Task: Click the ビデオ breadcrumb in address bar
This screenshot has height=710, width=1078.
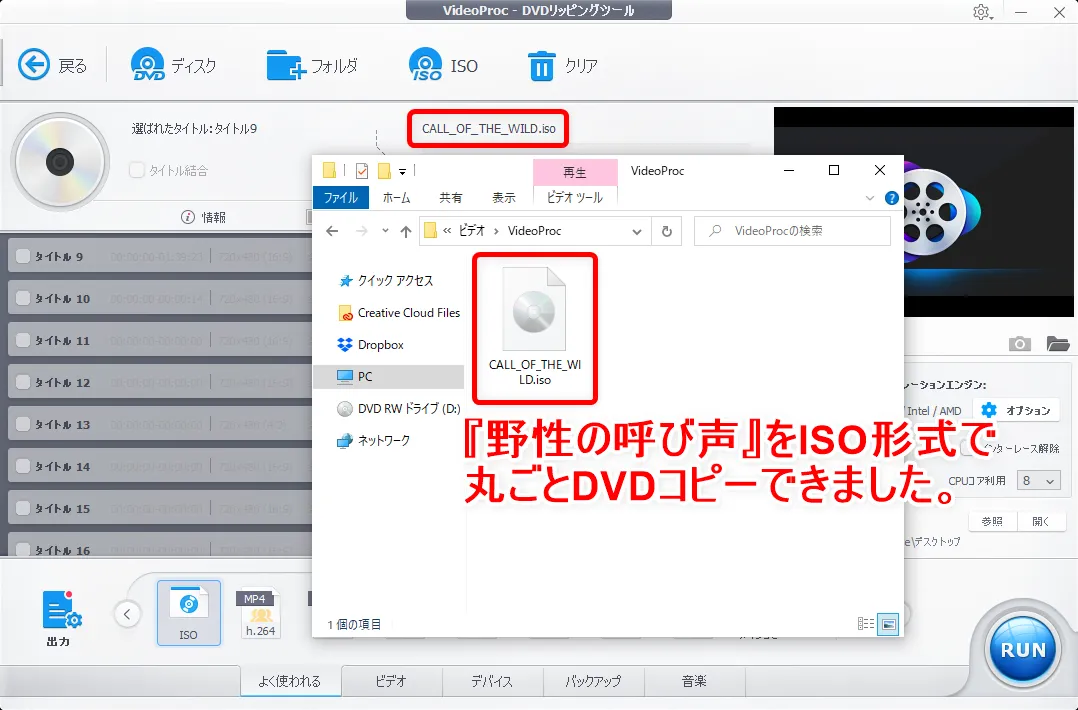Action: pyautogui.click(x=472, y=231)
